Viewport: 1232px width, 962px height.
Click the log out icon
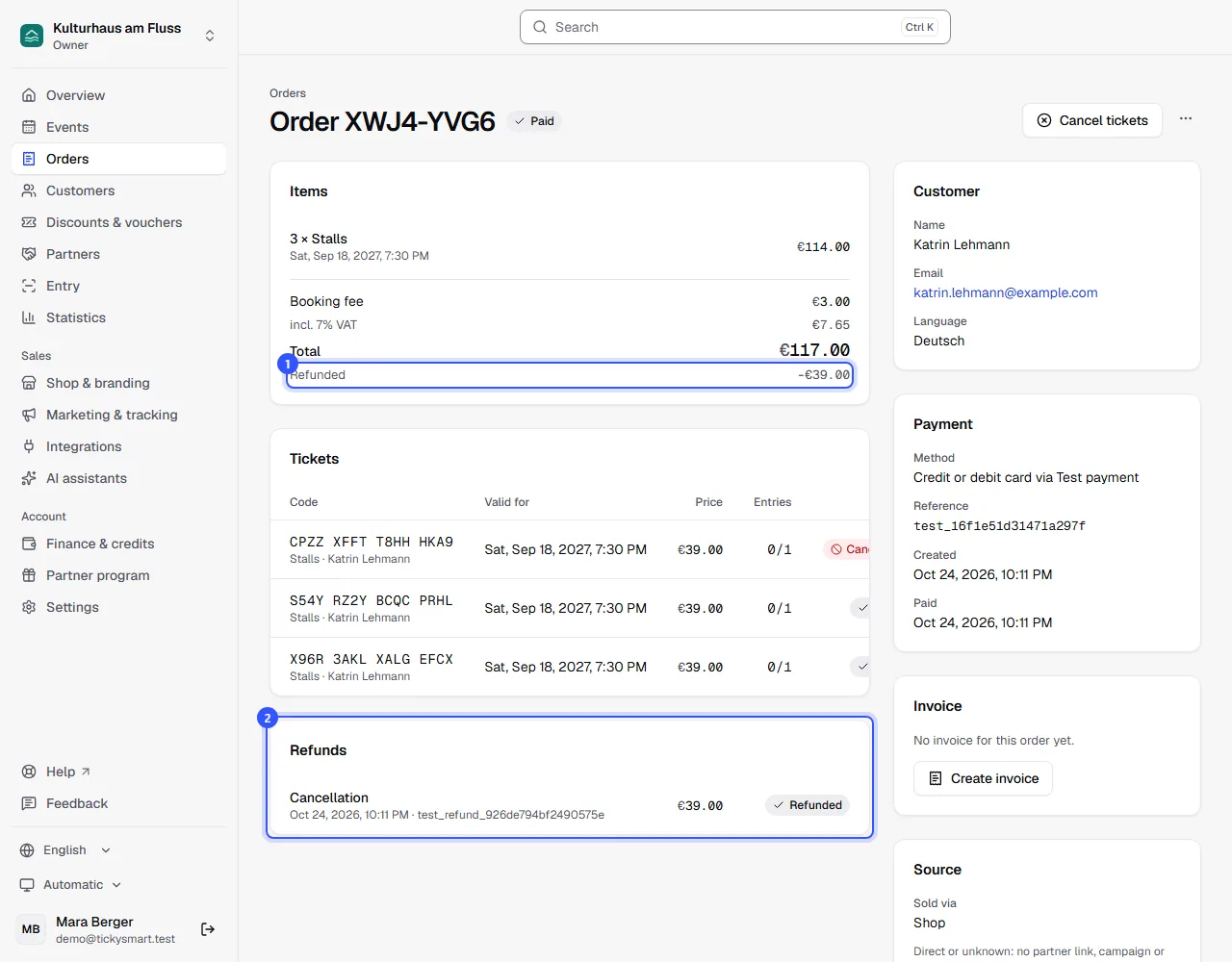tap(208, 929)
